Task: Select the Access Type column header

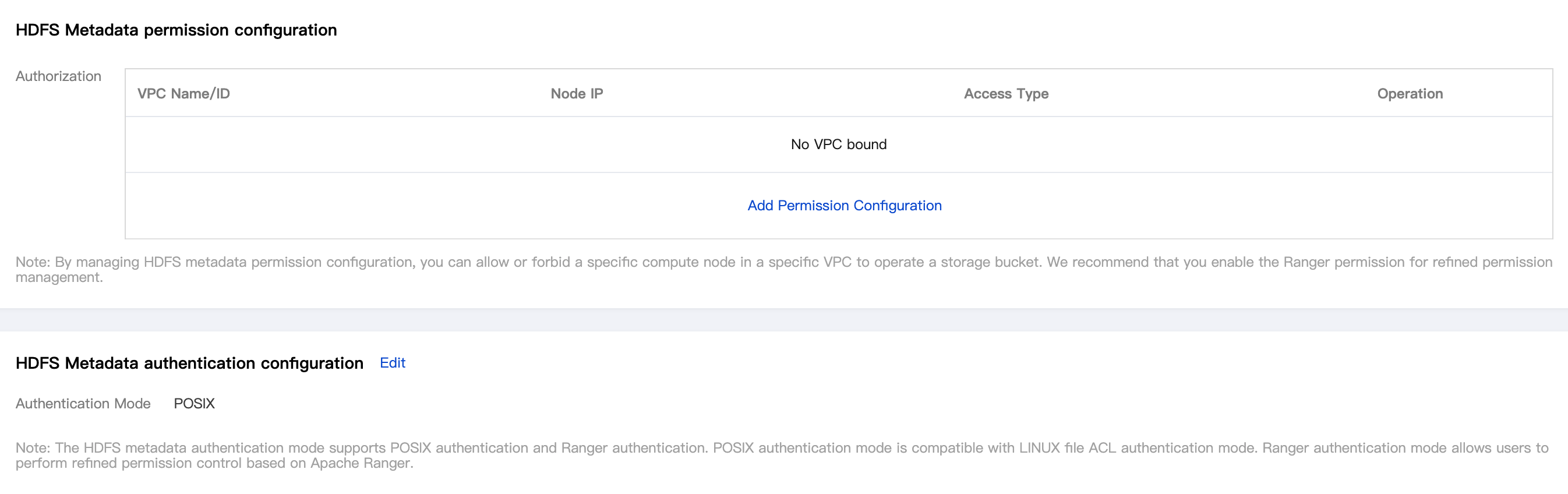Action: pos(1005,94)
